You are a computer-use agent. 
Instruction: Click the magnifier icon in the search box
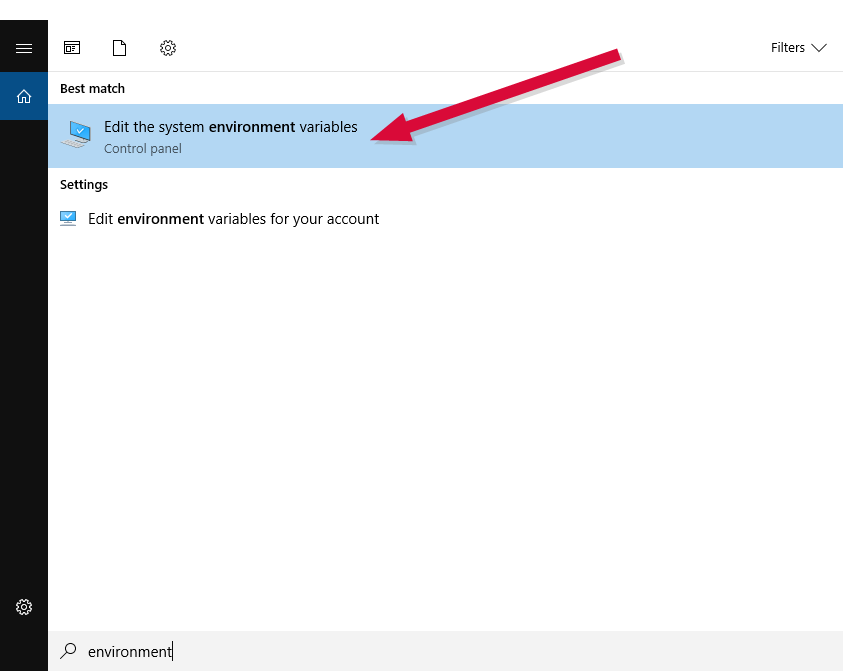[68, 651]
